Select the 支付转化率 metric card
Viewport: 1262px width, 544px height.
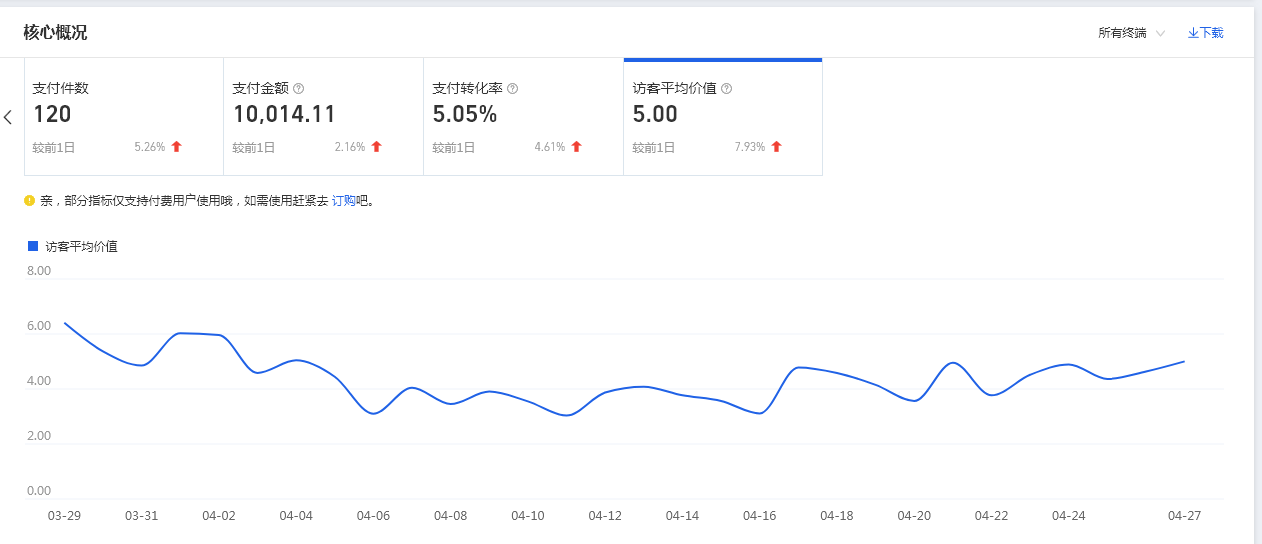523,117
